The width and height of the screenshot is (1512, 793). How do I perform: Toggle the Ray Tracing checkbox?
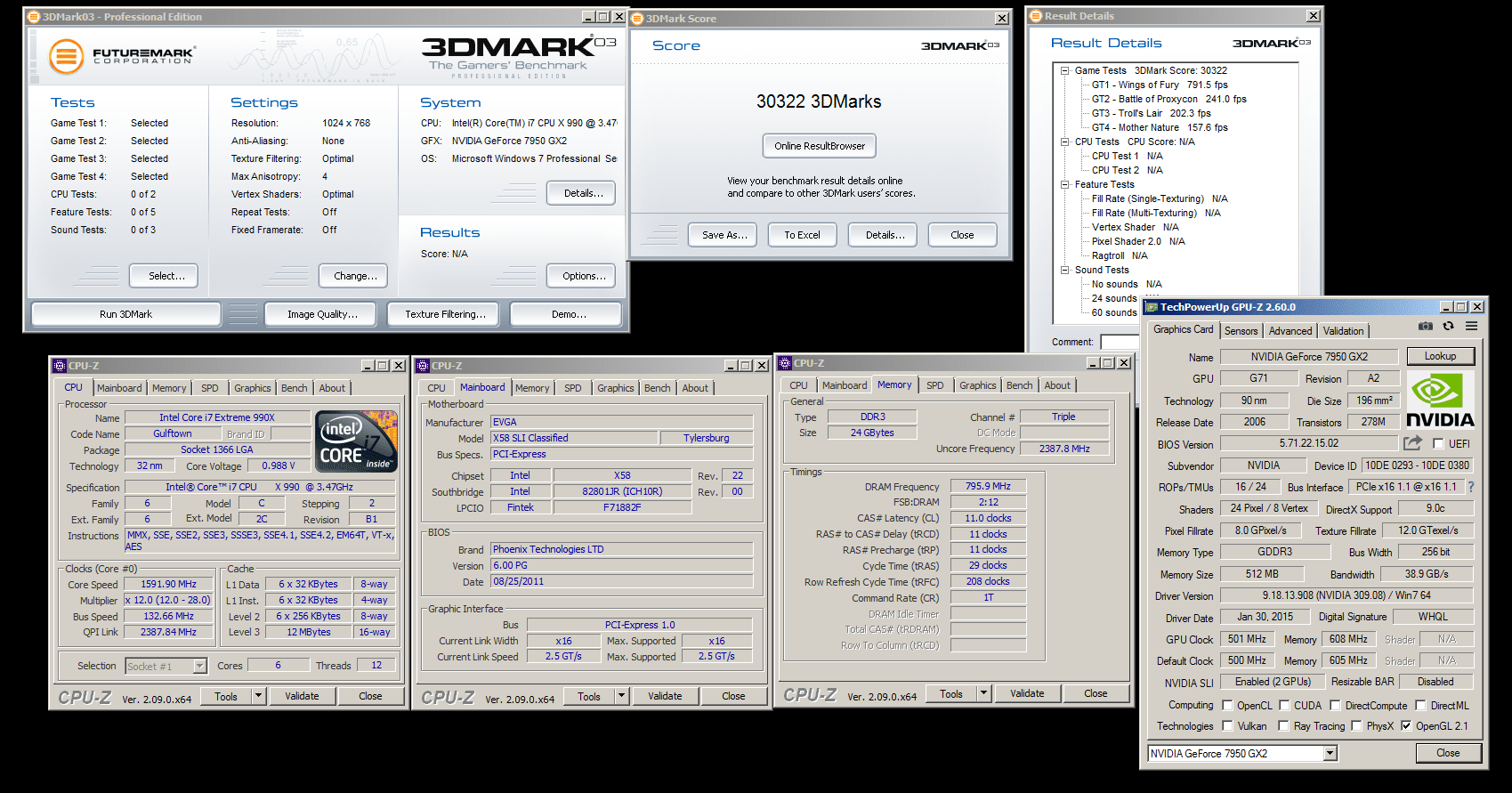(x=1284, y=726)
